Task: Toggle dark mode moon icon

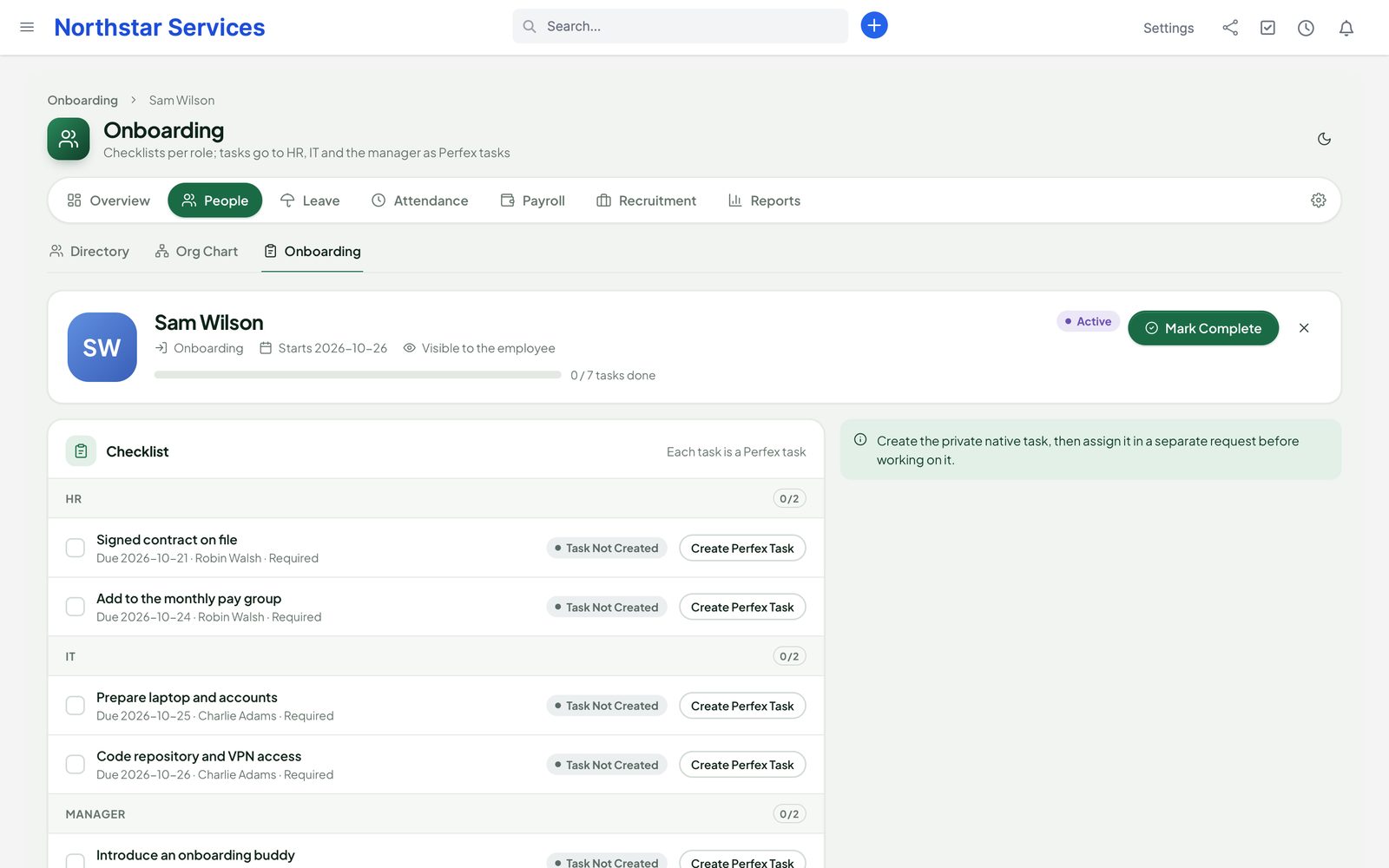Action: click(x=1324, y=139)
